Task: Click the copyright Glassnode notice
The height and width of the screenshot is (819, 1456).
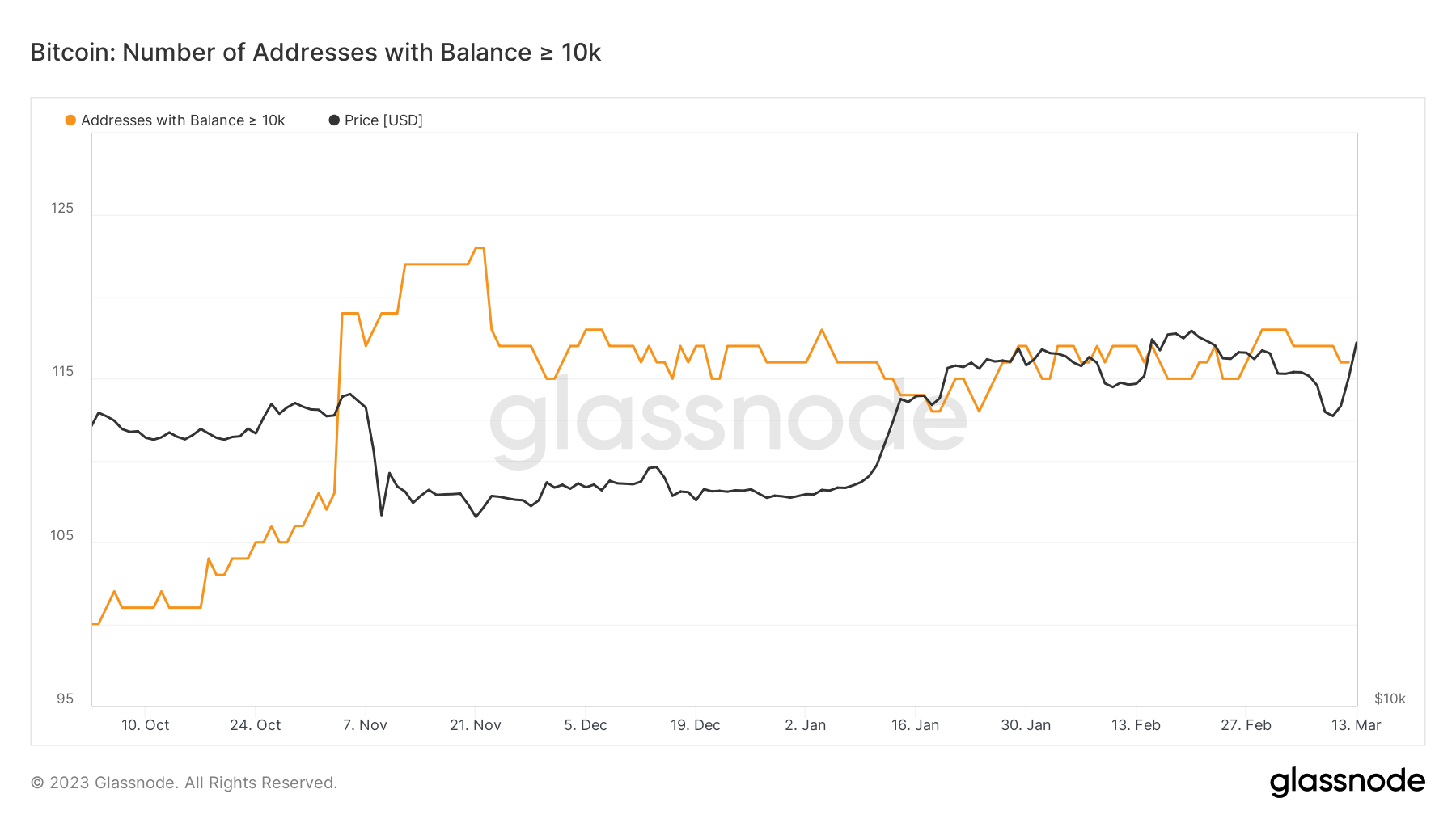Action: click(184, 783)
